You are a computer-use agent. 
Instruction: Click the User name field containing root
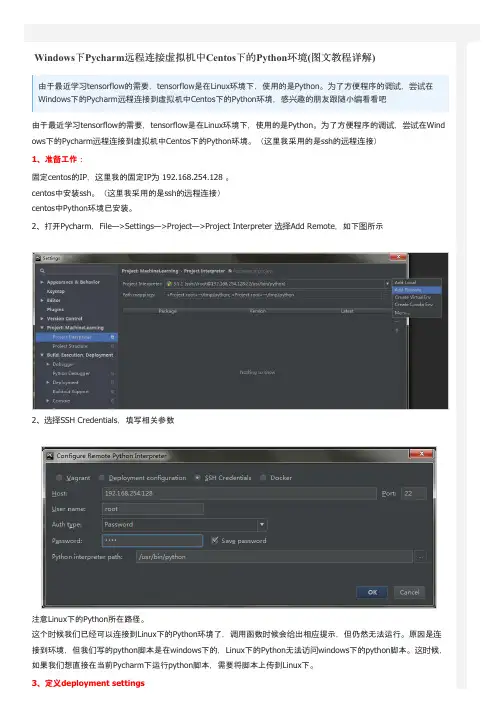(x=152, y=509)
